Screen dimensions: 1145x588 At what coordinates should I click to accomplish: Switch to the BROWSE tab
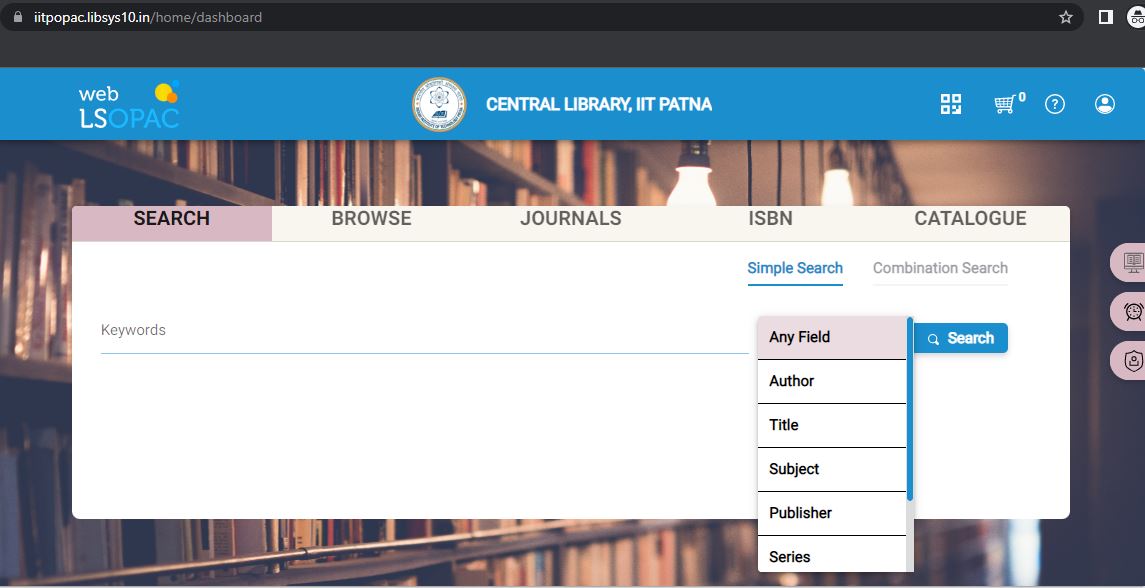[371, 224]
